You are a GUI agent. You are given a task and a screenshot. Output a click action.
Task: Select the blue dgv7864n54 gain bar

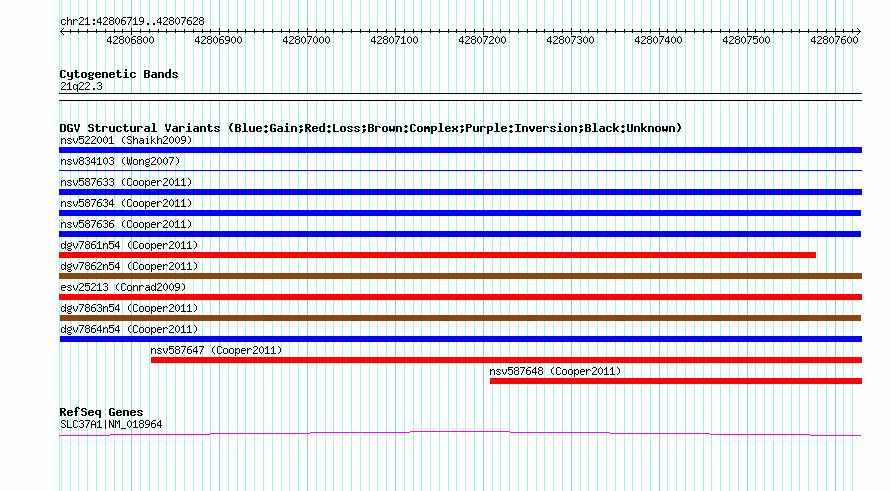461,339
